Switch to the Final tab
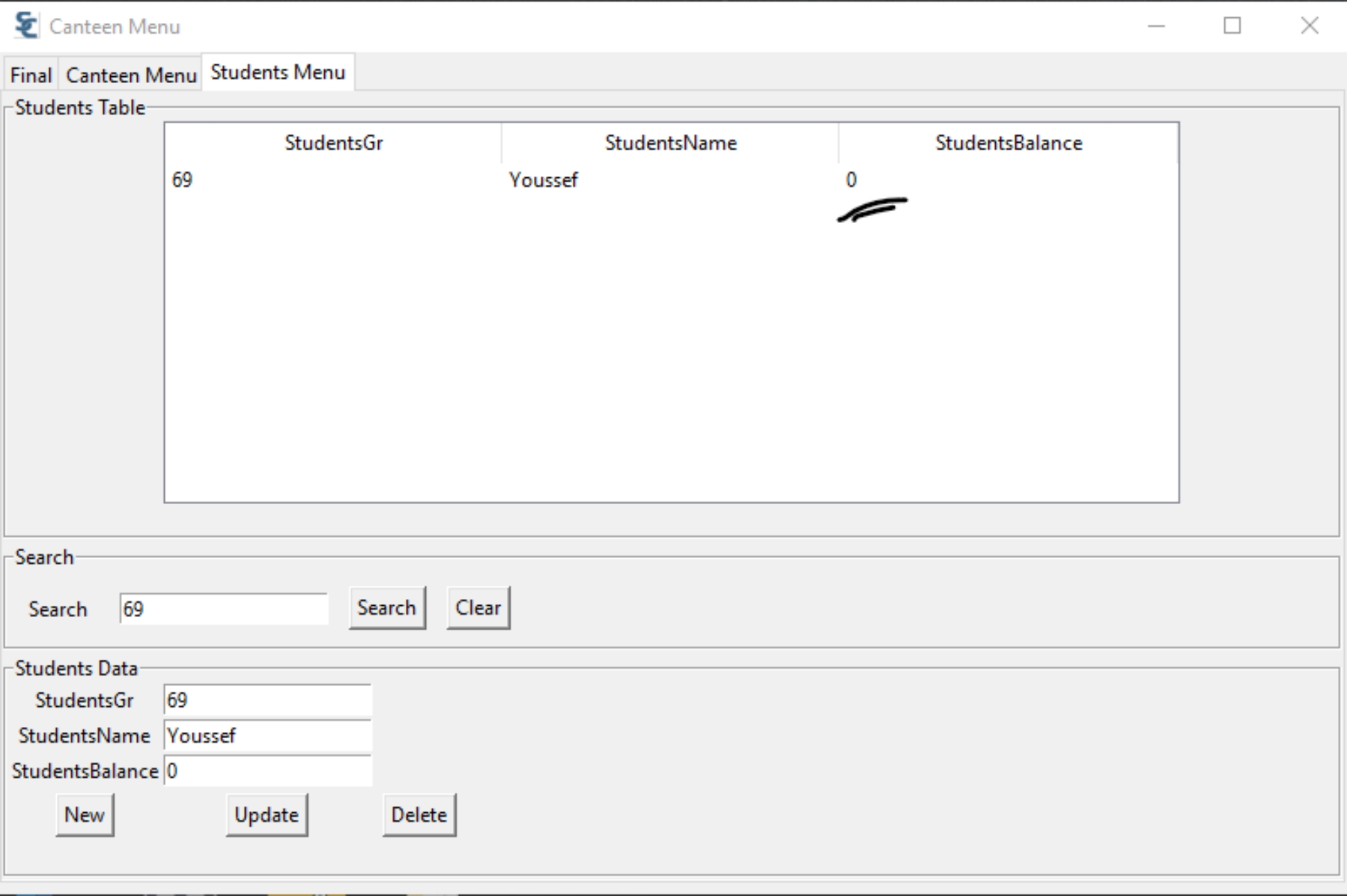The height and width of the screenshot is (896, 1347). [x=30, y=74]
